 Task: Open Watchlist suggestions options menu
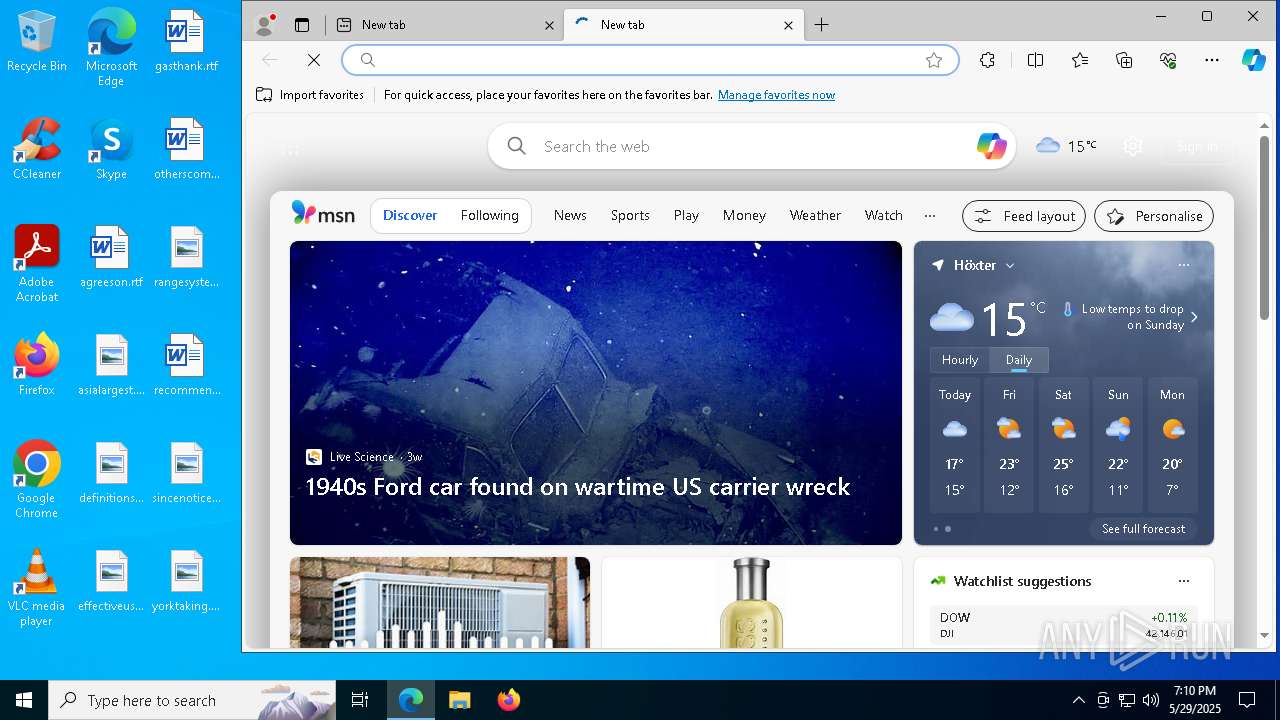[1184, 581]
